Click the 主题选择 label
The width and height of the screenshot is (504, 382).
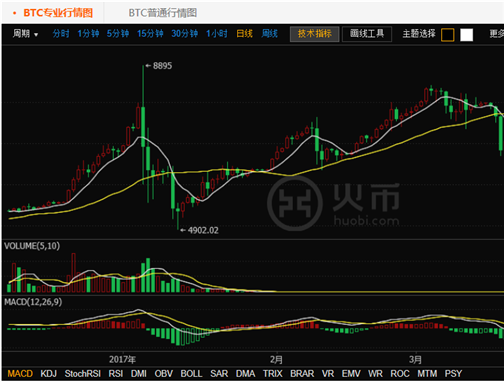(419, 34)
